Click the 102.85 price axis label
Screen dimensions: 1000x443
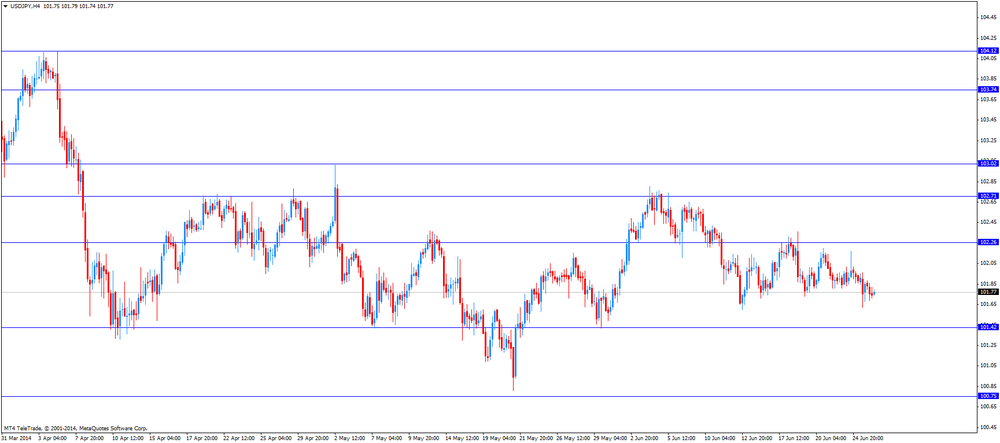pos(988,181)
